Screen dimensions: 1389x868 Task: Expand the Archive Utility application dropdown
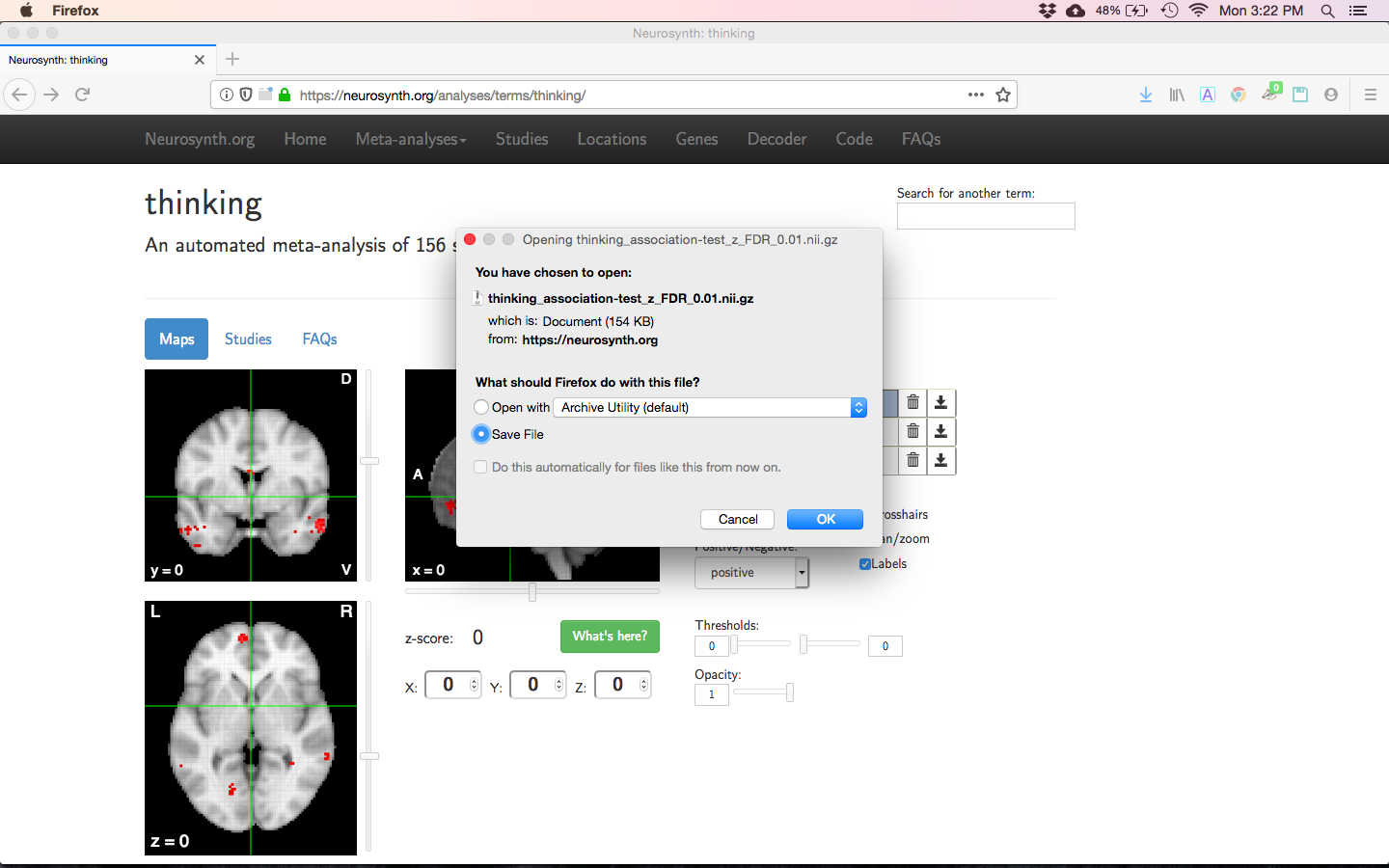(x=858, y=407)
